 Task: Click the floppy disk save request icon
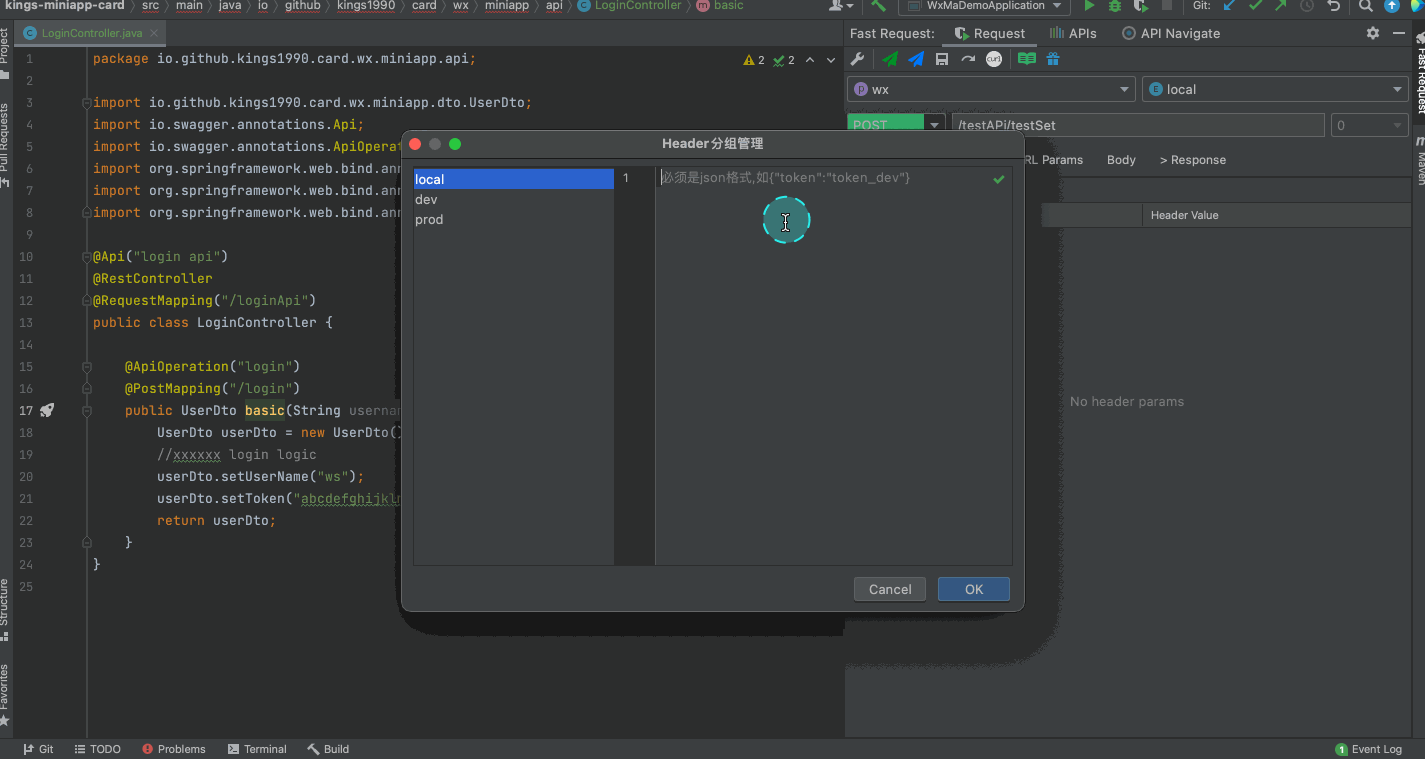[x=942, y=60]
